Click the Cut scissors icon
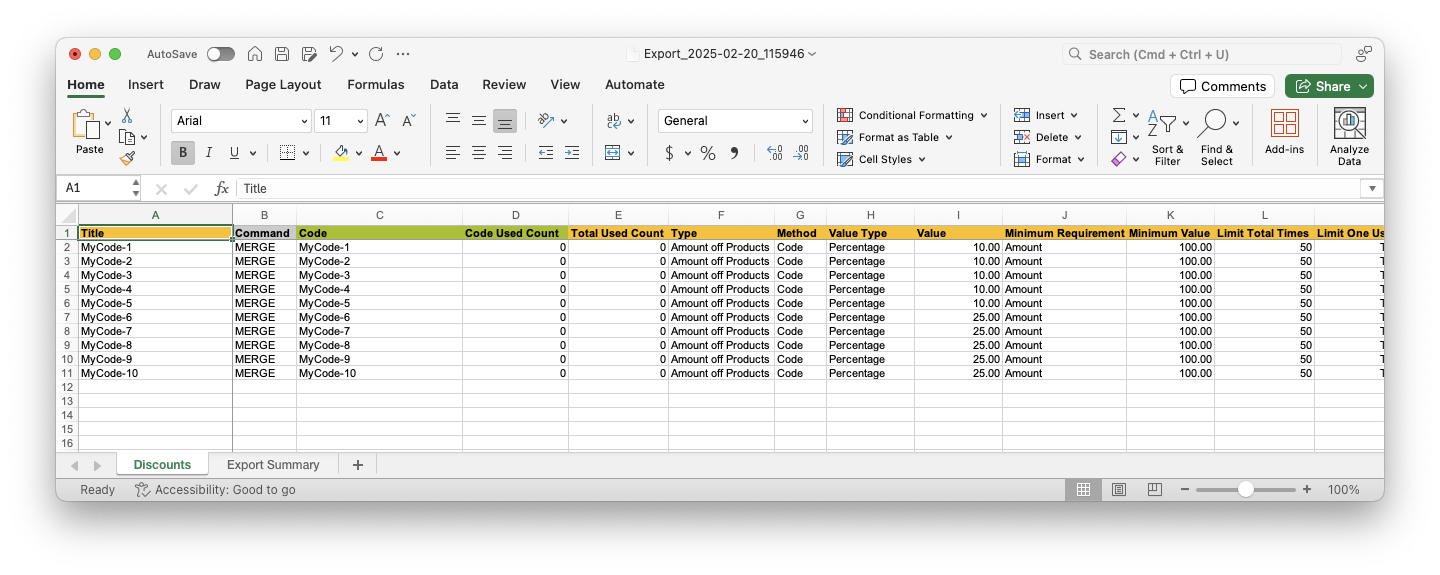The width and height of the screenshot is (1440, 575). (x=127, y=116)
